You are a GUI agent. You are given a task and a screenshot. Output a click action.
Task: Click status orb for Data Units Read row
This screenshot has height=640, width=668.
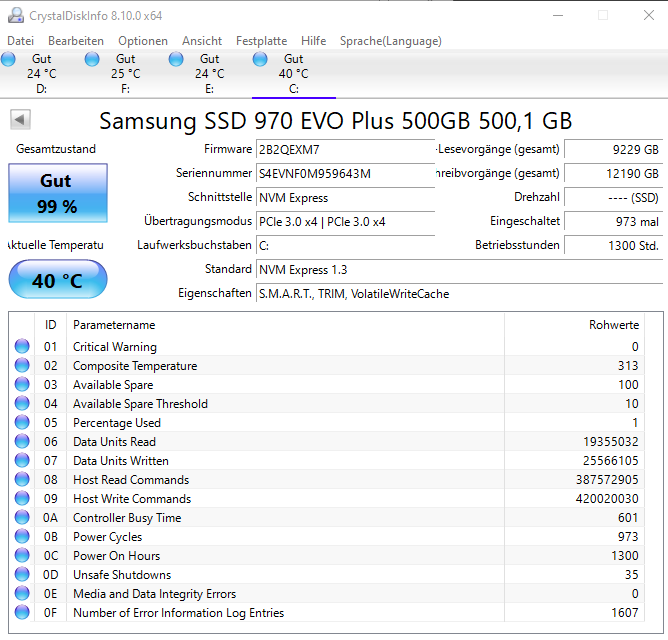[x=22, y=441]
